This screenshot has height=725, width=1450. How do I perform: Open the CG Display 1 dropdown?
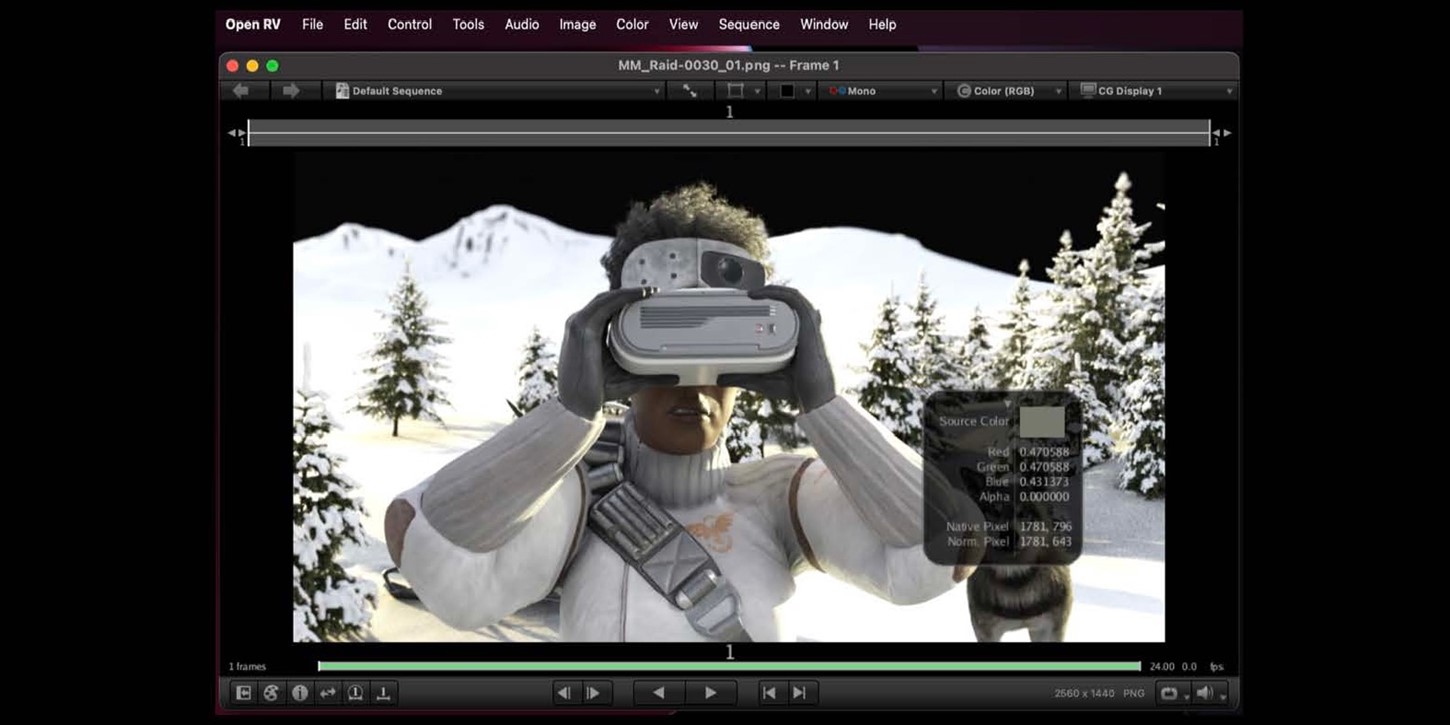click(1150, 90)
